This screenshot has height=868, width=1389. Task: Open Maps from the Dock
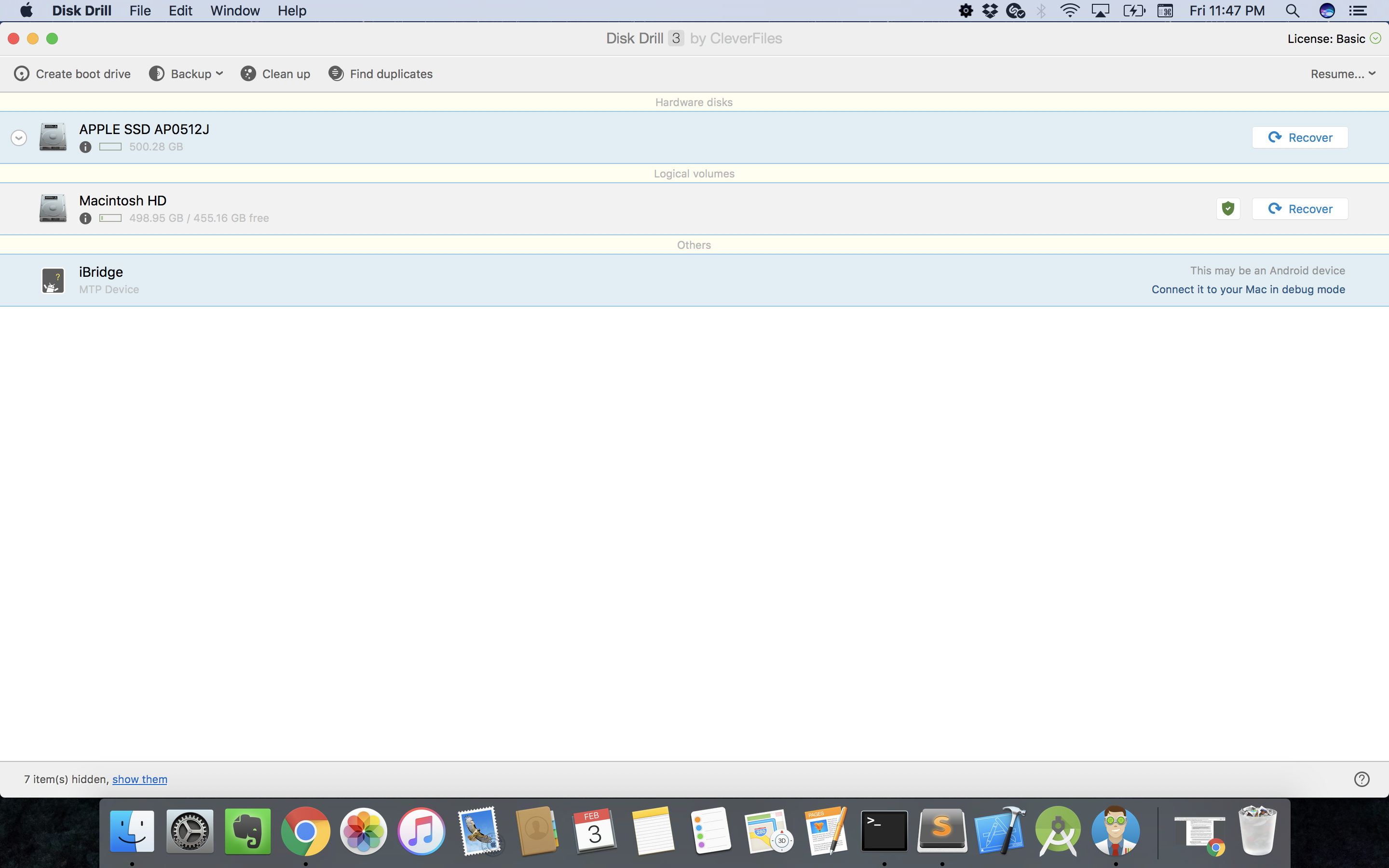pos(769,831)
